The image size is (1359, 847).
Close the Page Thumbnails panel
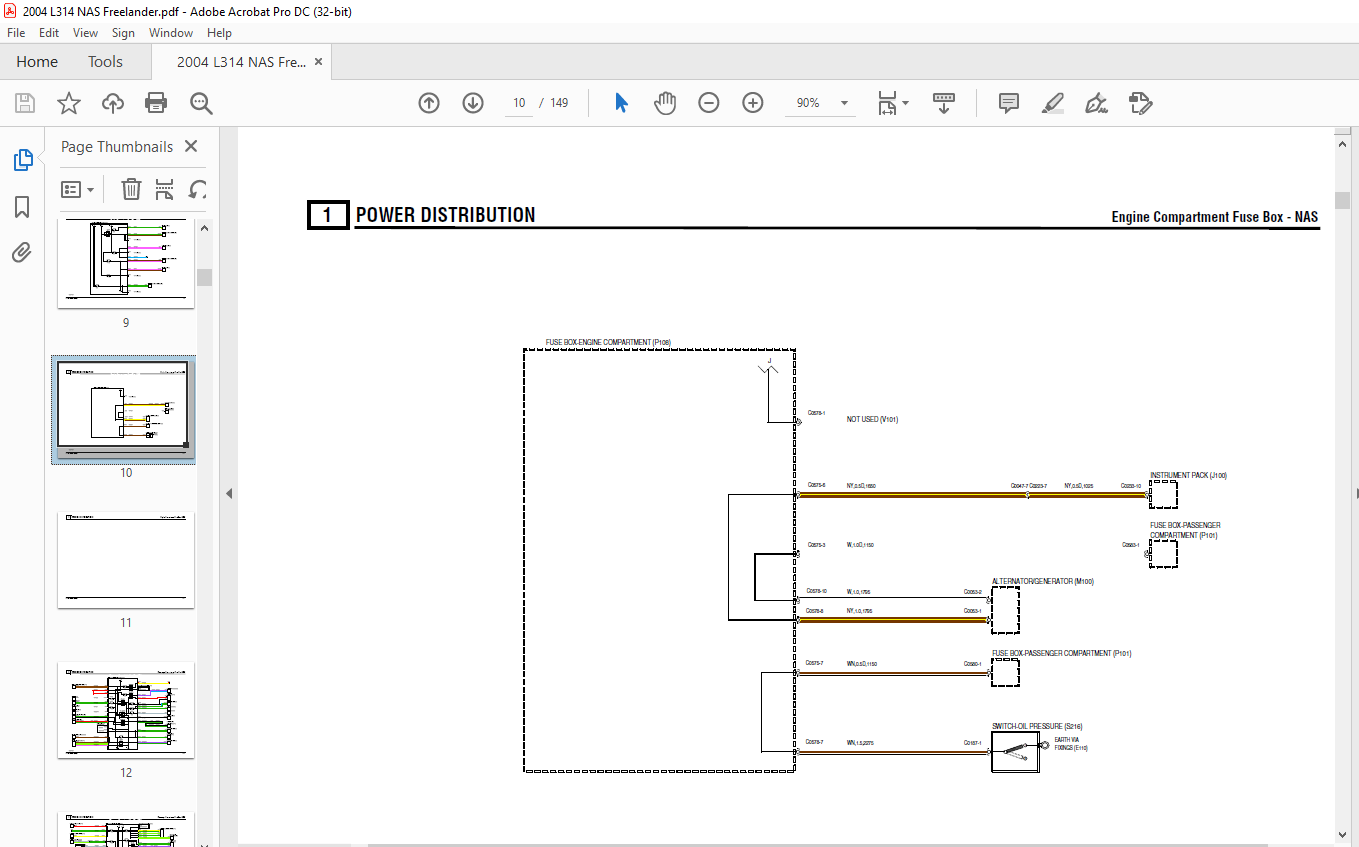click(x=191, y=146)
